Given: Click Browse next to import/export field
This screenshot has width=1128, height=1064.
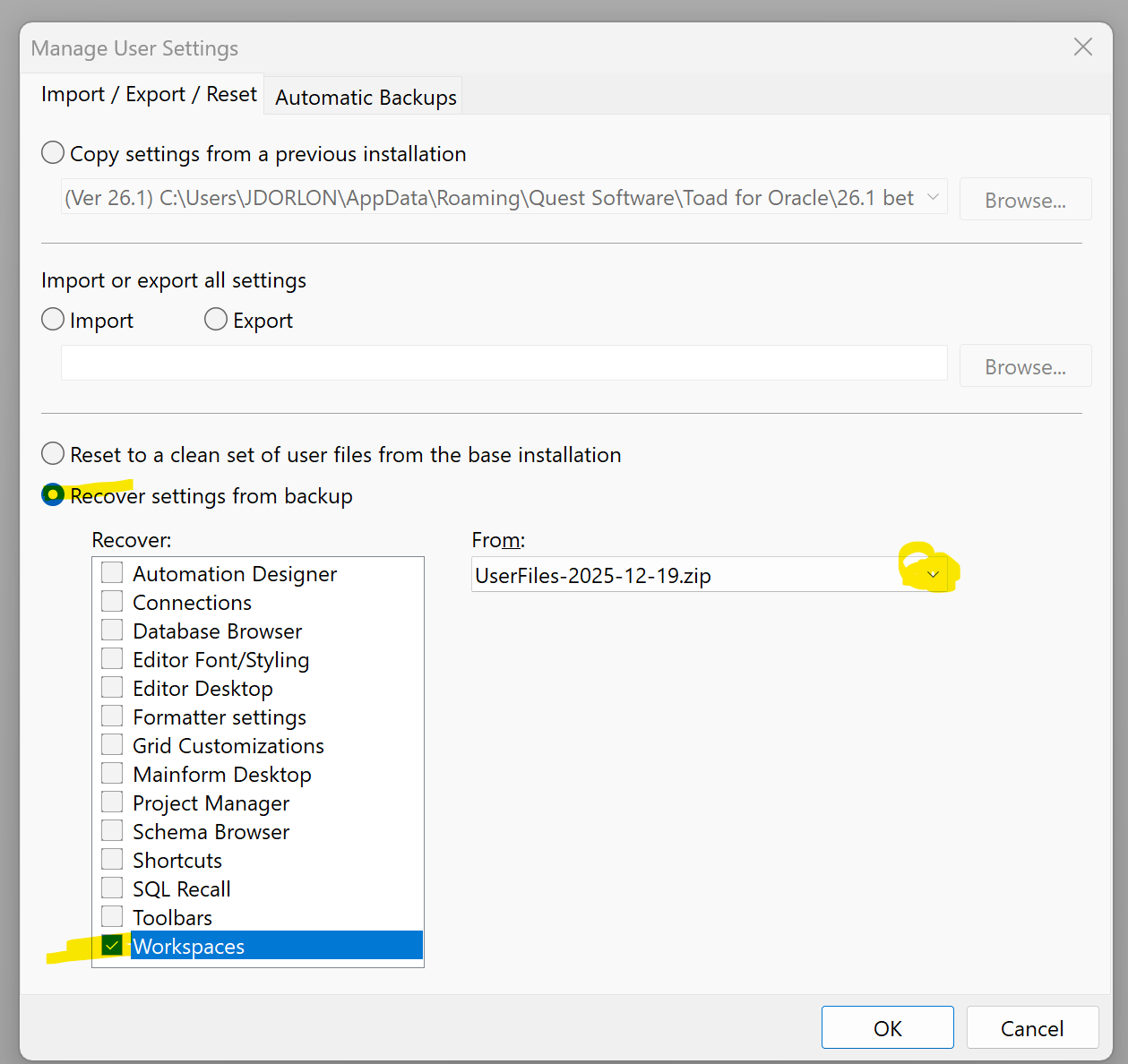Looking at the screenshot, I should click(x=1025, y=366).
